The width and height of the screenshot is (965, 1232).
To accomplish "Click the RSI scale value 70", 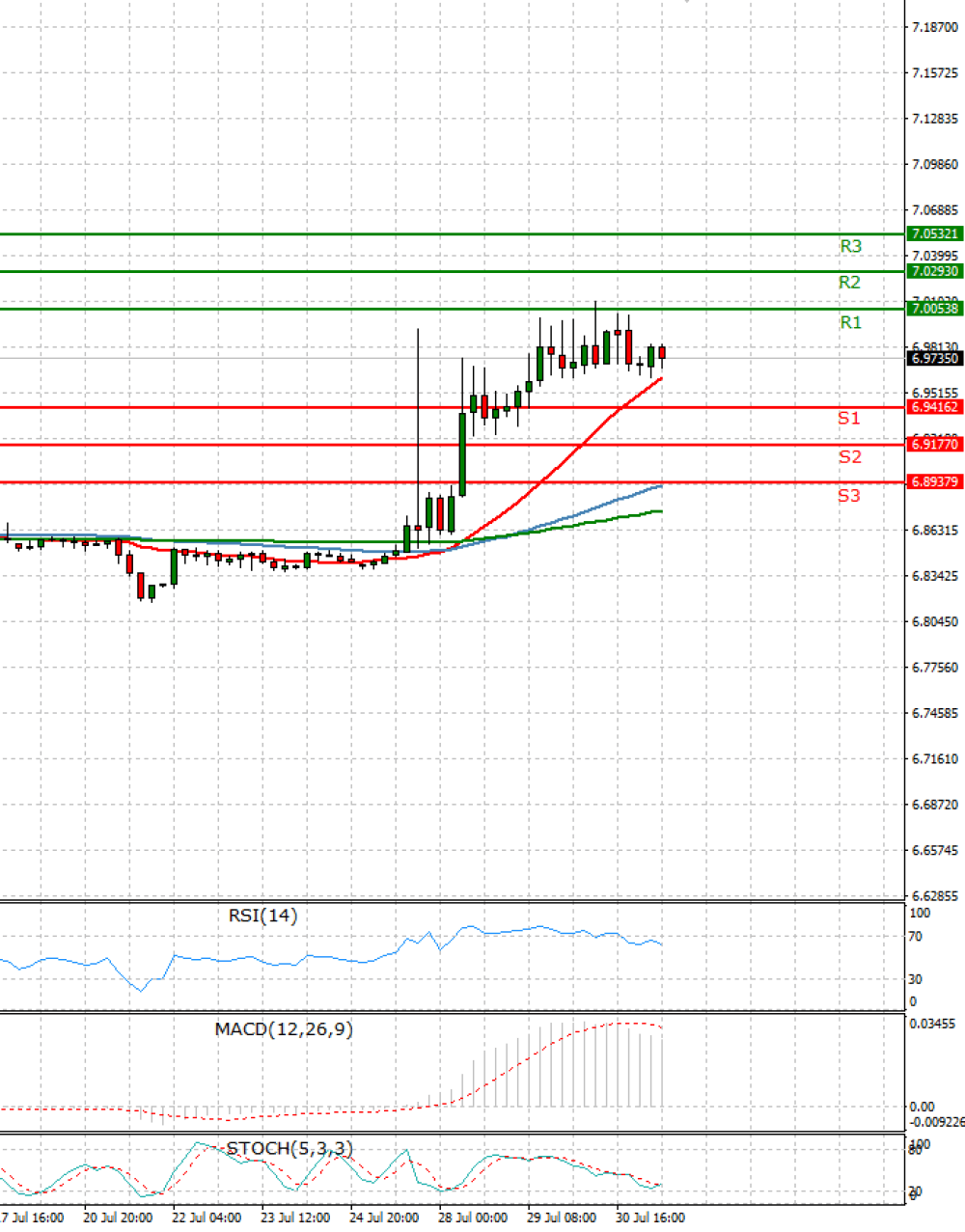I will tap(915, 936).
